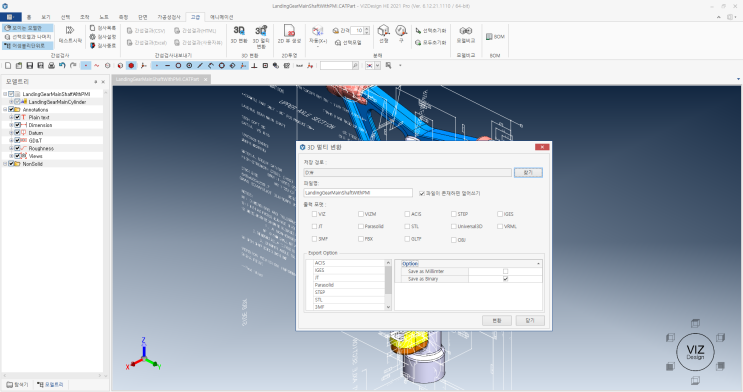Click the Undo toolbar icon

62,65
